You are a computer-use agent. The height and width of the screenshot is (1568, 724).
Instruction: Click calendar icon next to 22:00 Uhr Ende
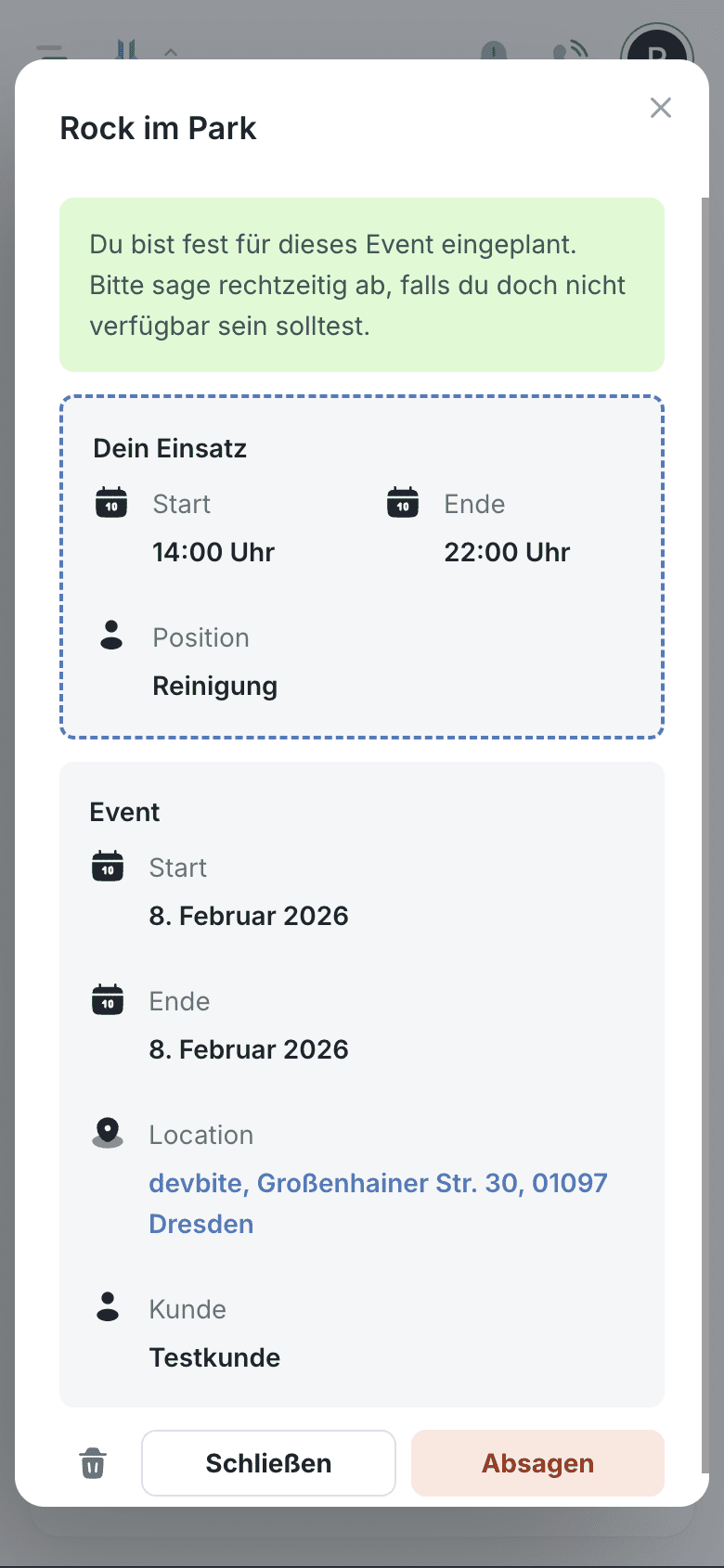(x=403, y=503)
